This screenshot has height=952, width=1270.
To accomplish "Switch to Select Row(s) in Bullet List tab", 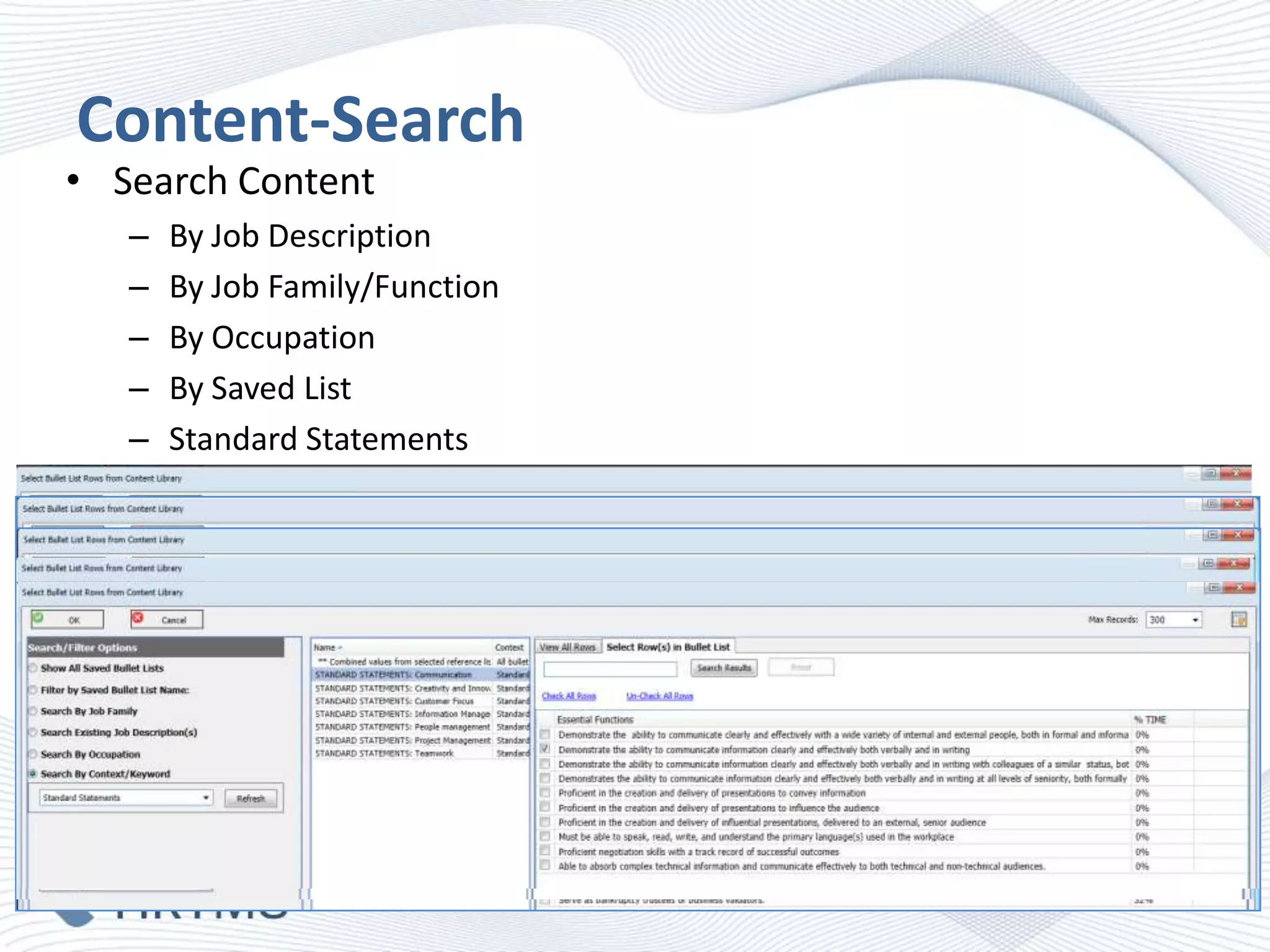I will coord(668,647).
